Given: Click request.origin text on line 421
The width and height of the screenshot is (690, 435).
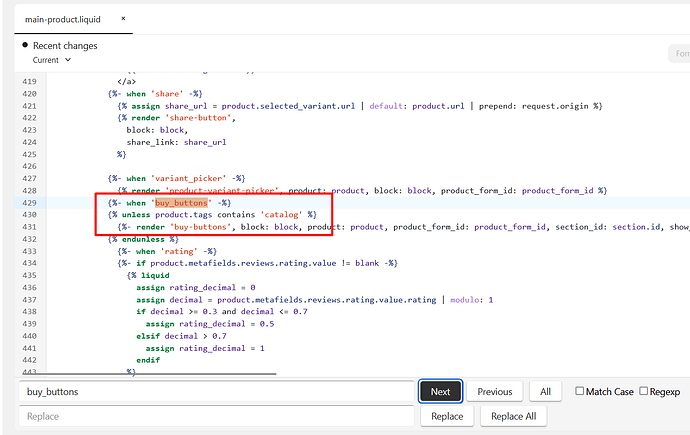Looking at the screenshot, I should click(x=555, y=106).
